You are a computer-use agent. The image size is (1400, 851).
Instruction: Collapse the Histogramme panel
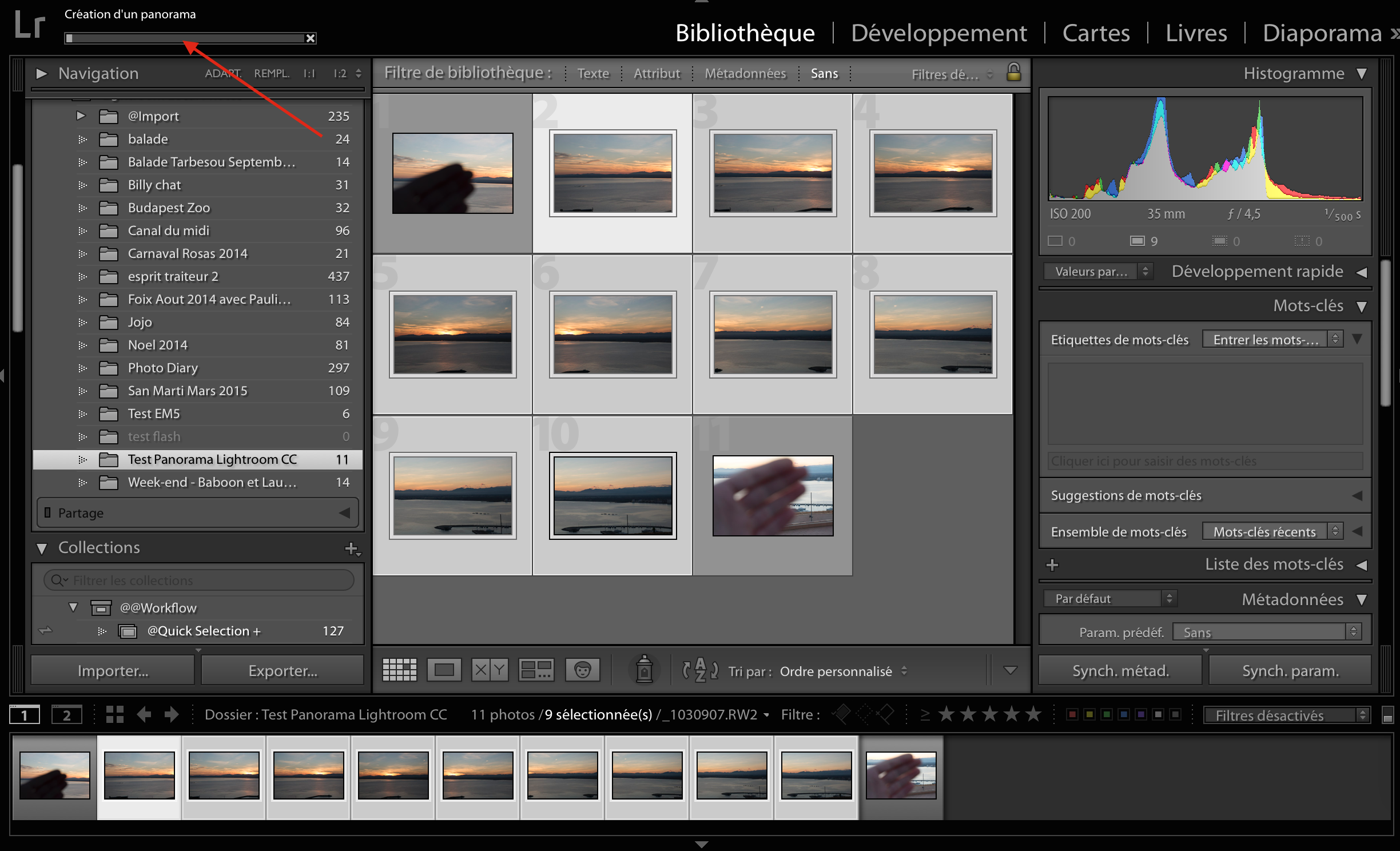click(x=1362, y=73)
